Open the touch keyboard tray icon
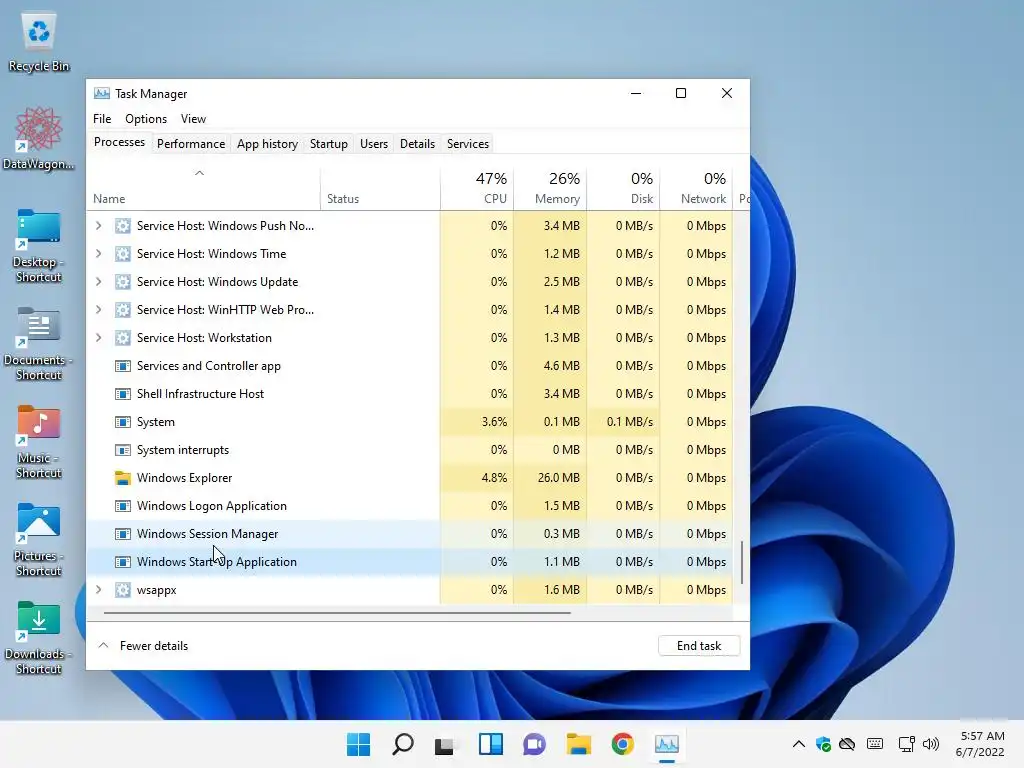 pyautogui.click(x=875, y=744)
